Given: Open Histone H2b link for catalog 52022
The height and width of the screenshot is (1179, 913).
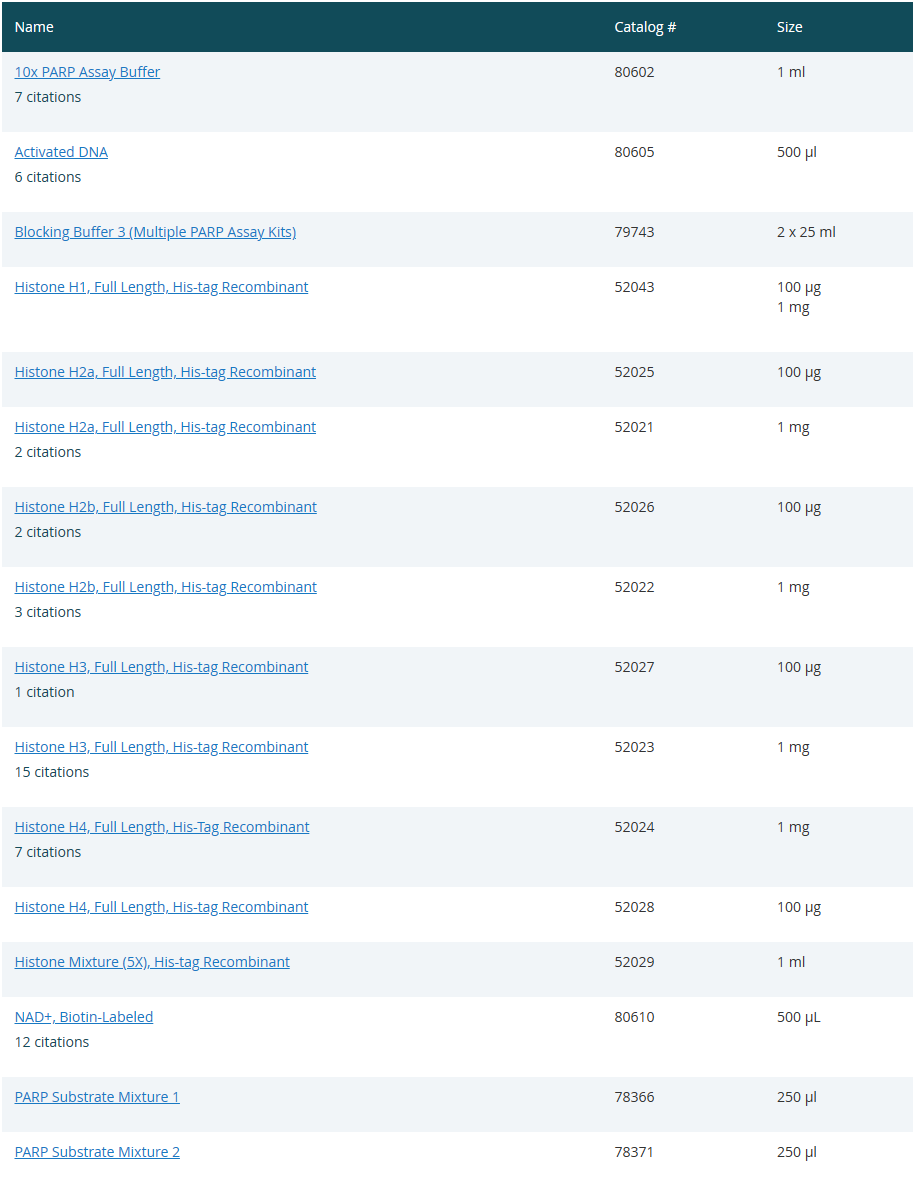Looking at the screenshot, I should click(x=165, y=587).
